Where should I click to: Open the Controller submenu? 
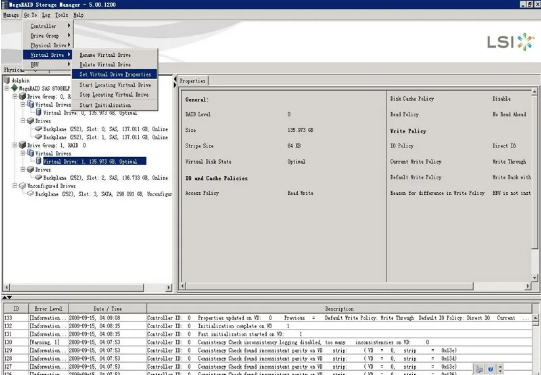point(48,26)
